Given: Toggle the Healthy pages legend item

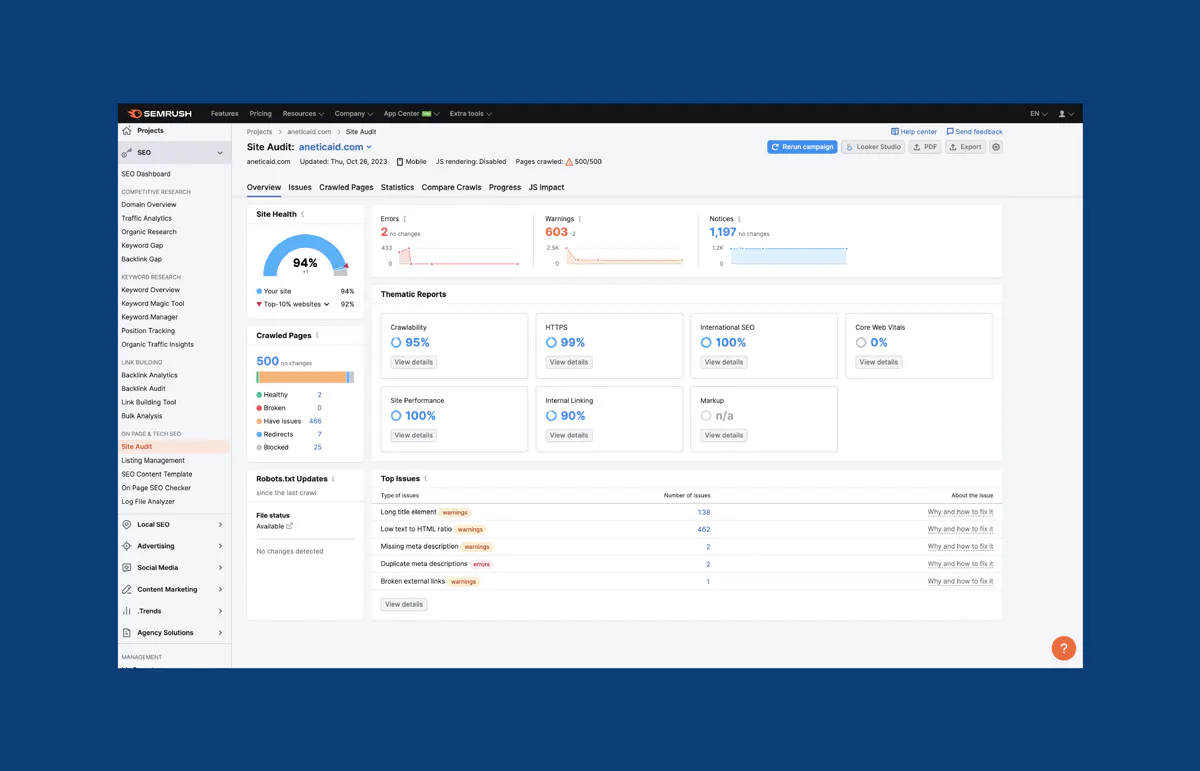Looking at the screenshot, I should [x=272, y=396].
